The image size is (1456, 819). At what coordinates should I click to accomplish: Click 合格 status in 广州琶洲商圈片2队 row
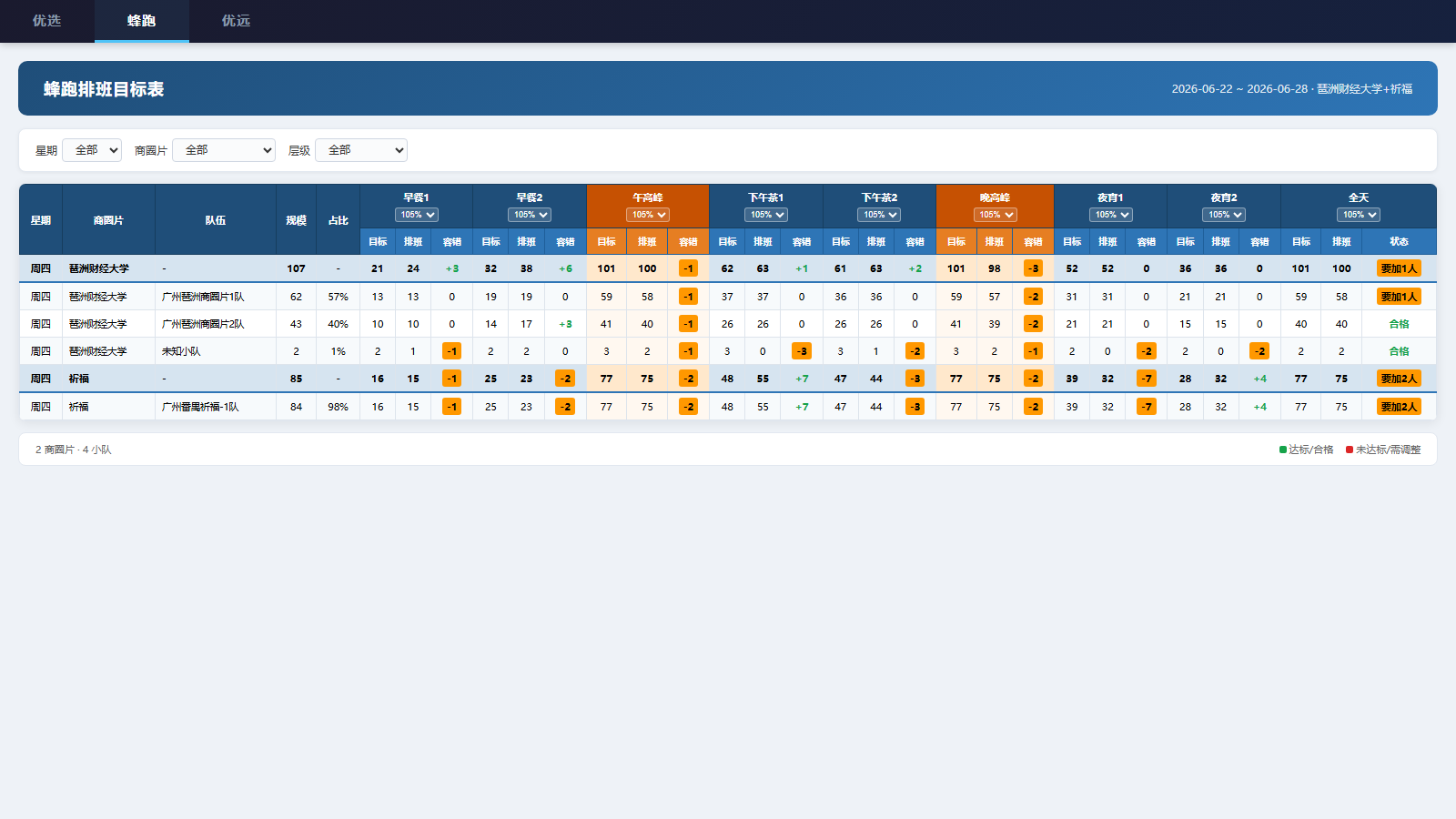(1399, 324)
